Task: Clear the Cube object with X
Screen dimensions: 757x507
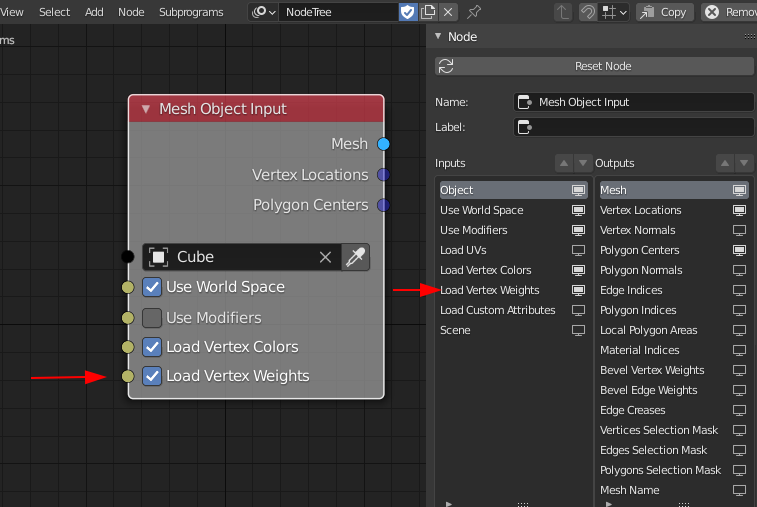Action: [x=325, y=257]
